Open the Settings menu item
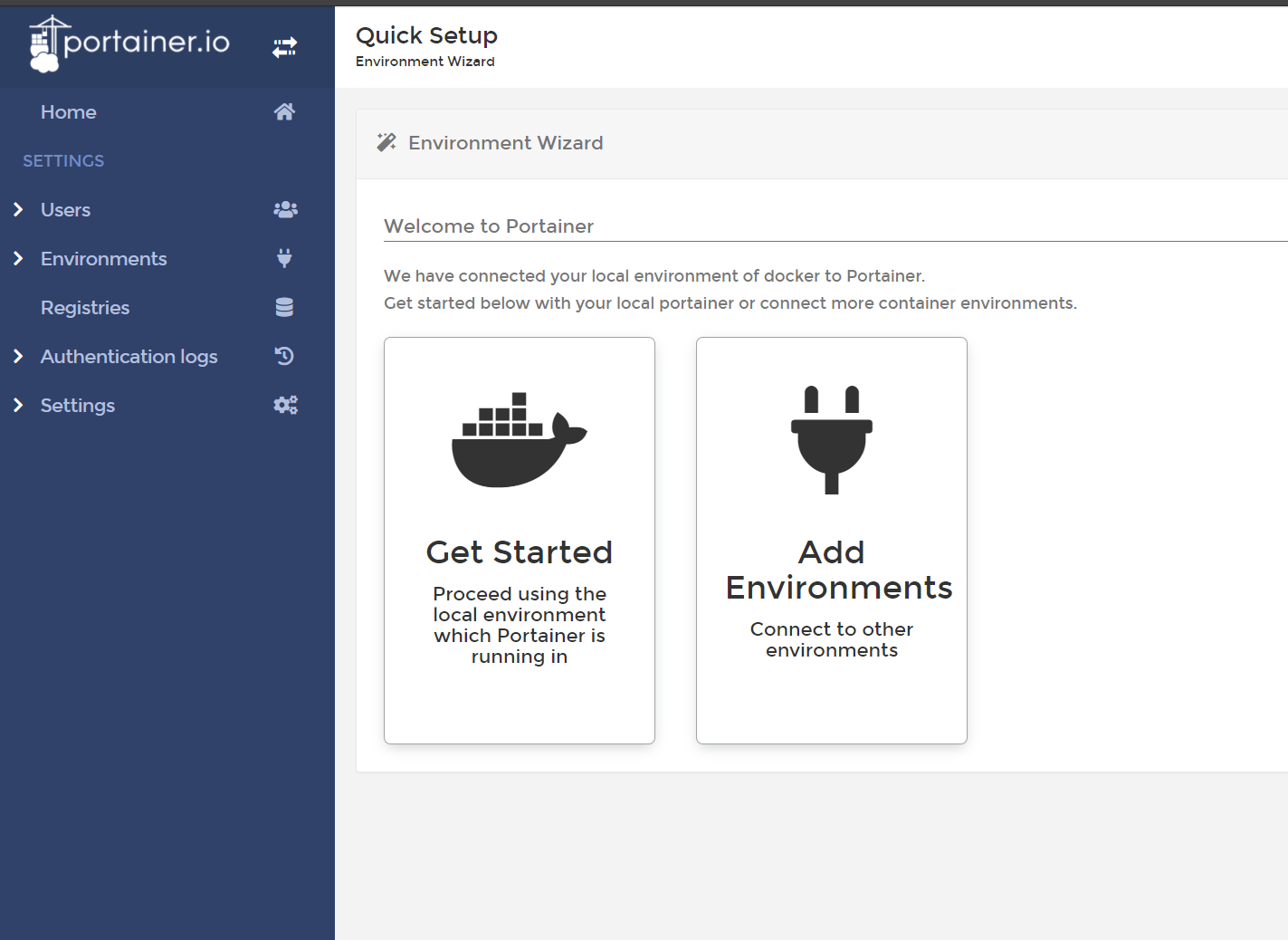This screenshot has width=1288, height=940. (78, 406)
